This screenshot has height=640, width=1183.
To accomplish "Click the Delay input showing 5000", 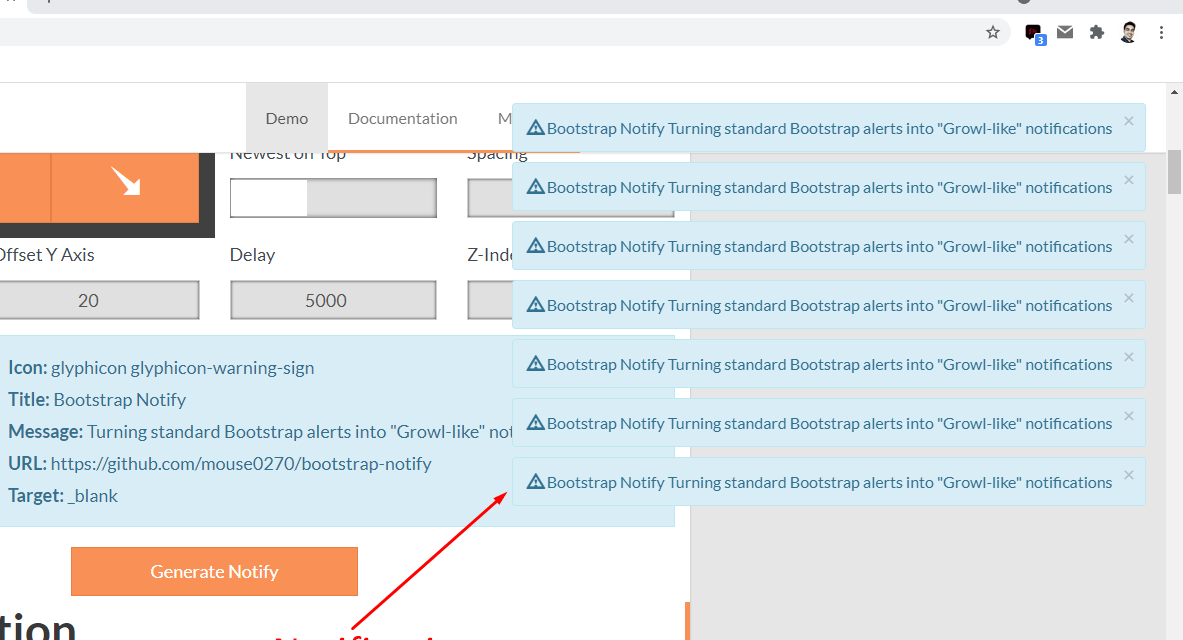I will (333, 300).
